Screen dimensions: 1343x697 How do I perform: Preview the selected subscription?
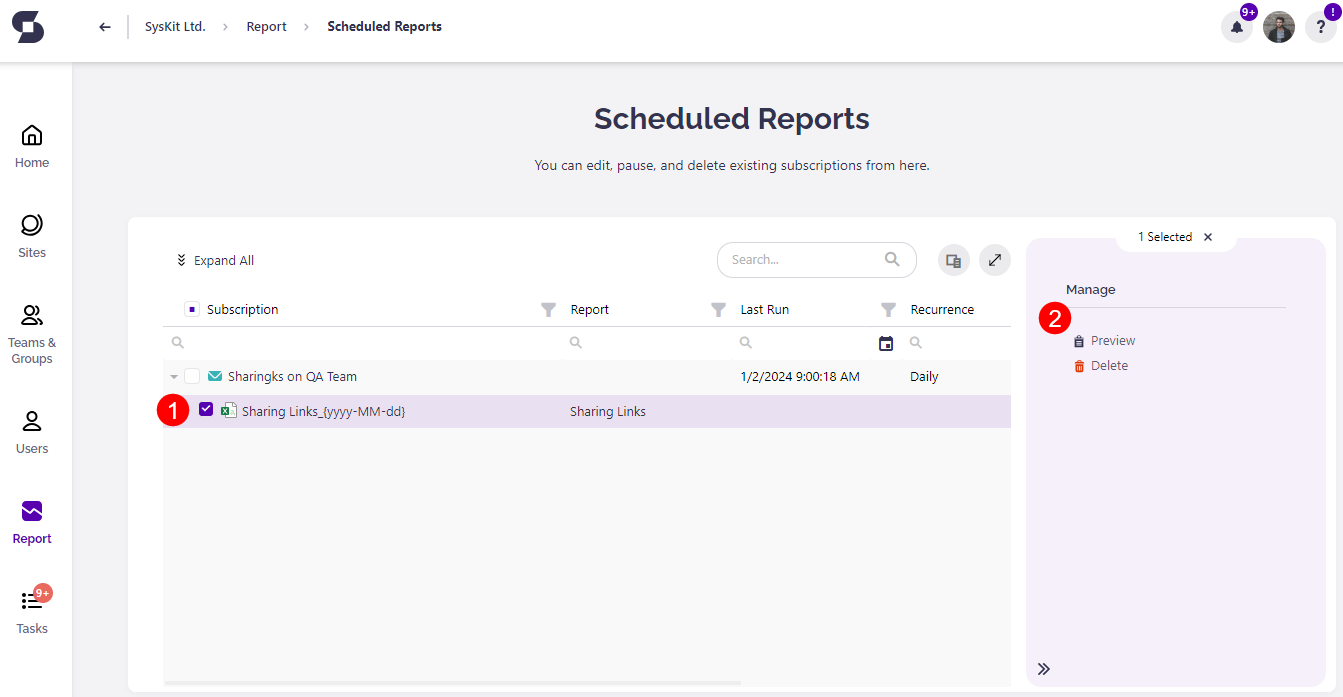[1111, 340]
